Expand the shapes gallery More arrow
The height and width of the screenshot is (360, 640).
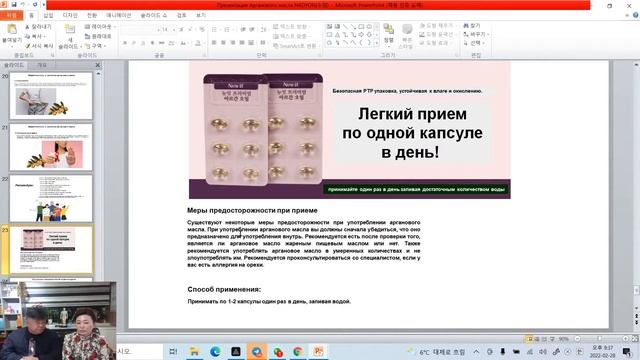point(376,42)
